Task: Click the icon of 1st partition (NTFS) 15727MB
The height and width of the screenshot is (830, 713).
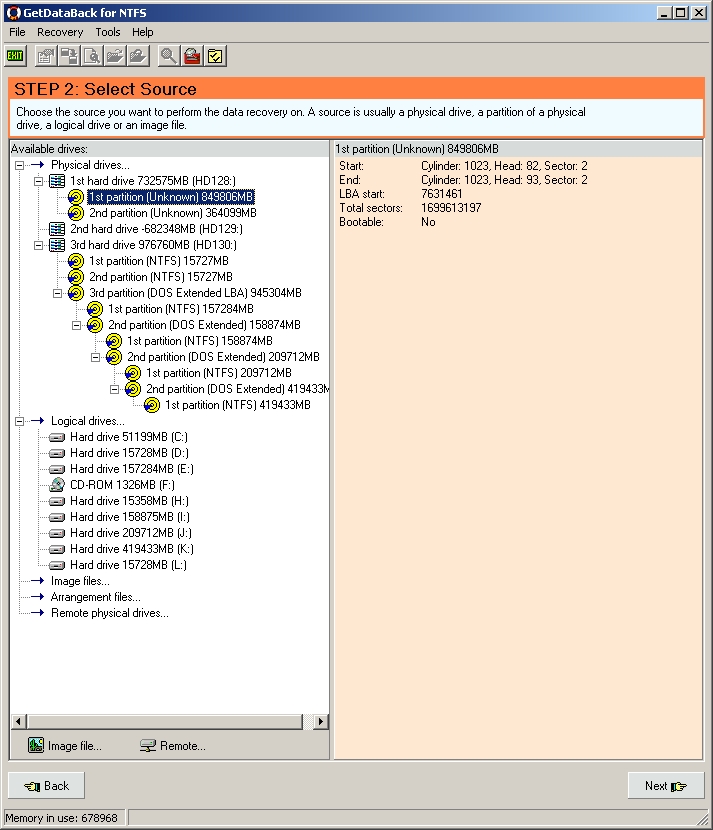Action: point(76,261)
